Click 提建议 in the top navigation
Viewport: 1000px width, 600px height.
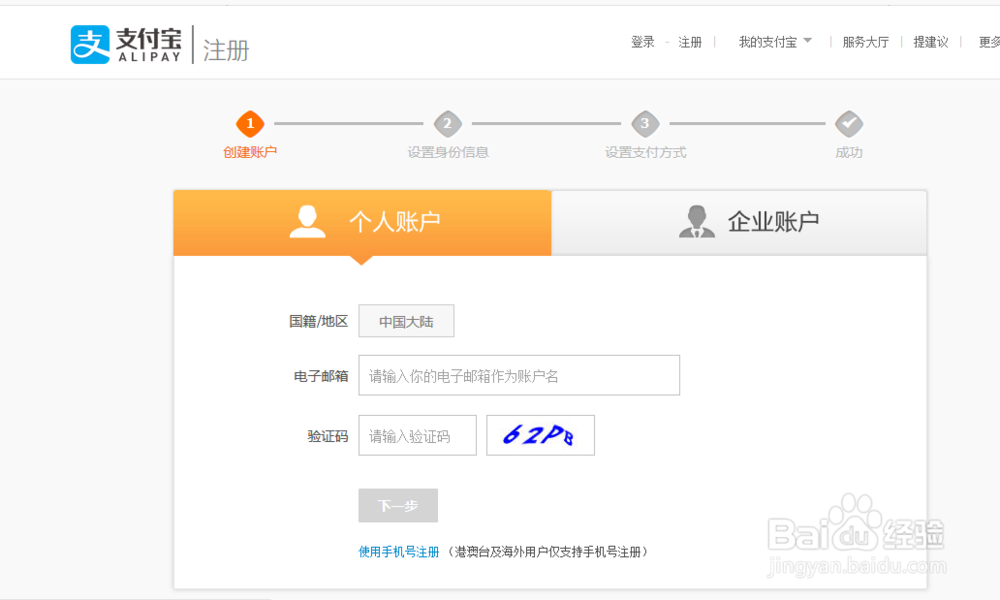coord(930,42)
